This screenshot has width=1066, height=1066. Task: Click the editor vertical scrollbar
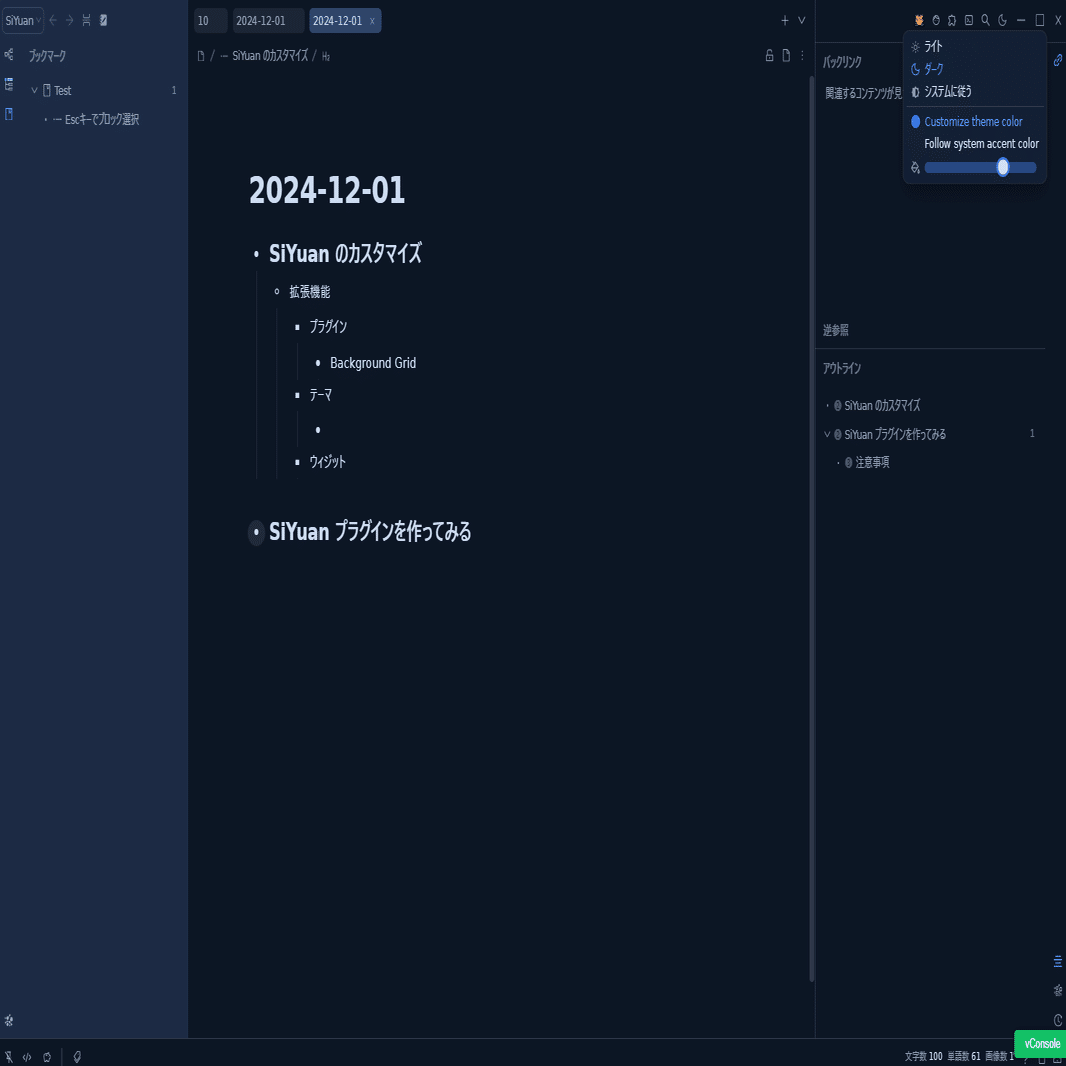pos(812,527)
